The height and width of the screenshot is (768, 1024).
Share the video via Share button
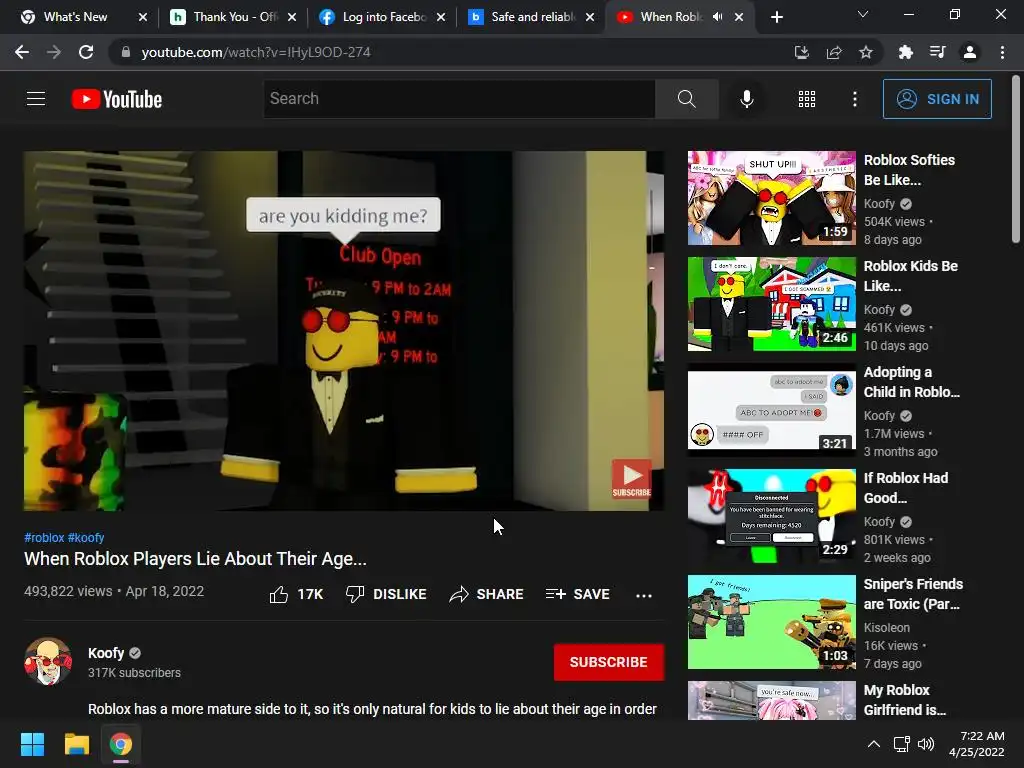[x=487, y=594]
